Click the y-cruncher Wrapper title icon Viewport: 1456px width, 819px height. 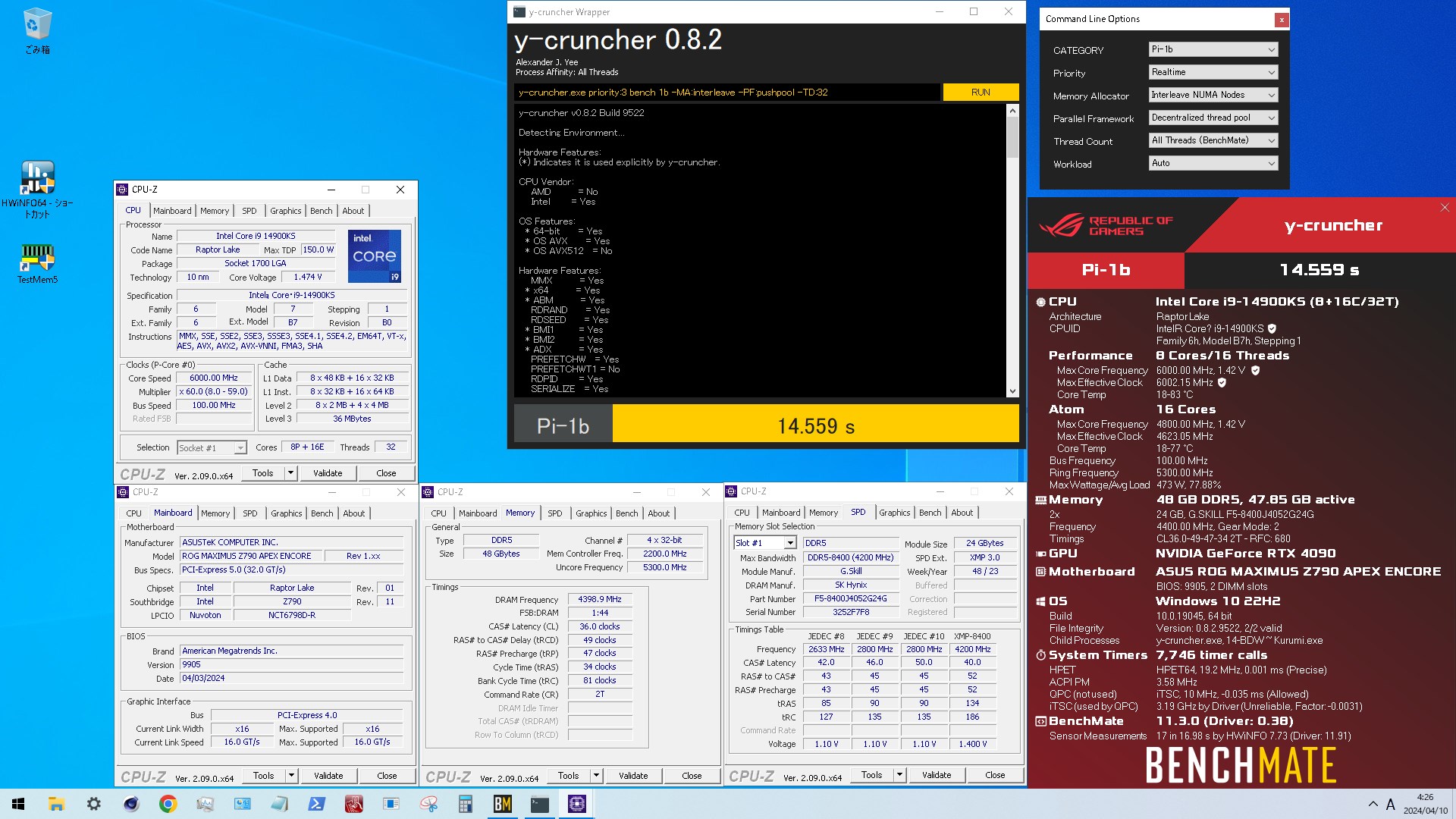(519, 11)
